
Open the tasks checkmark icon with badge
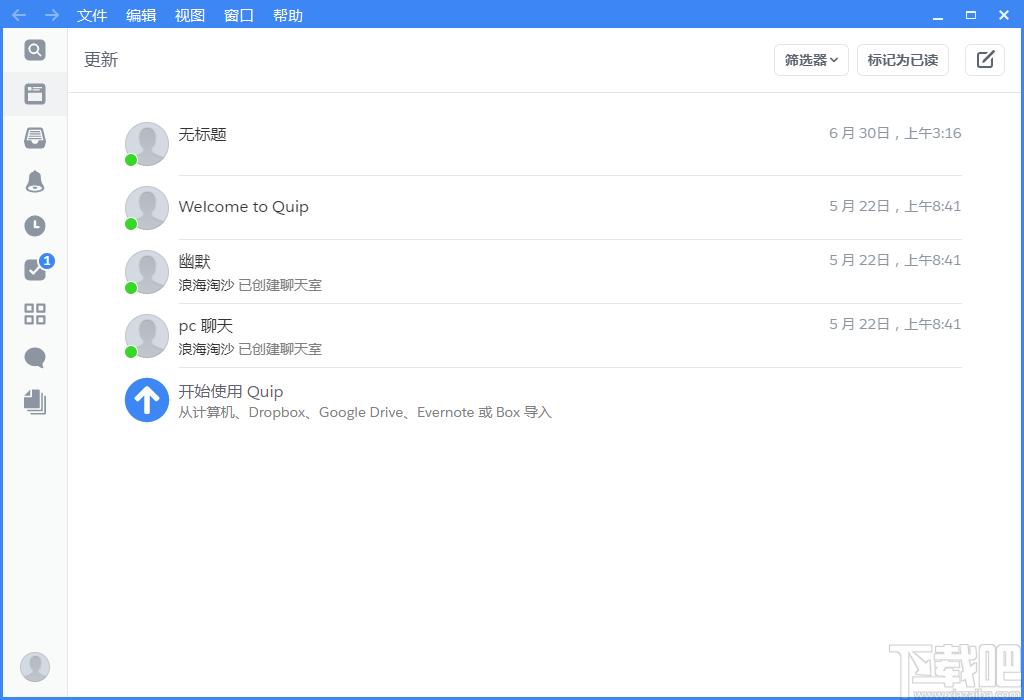39,267
